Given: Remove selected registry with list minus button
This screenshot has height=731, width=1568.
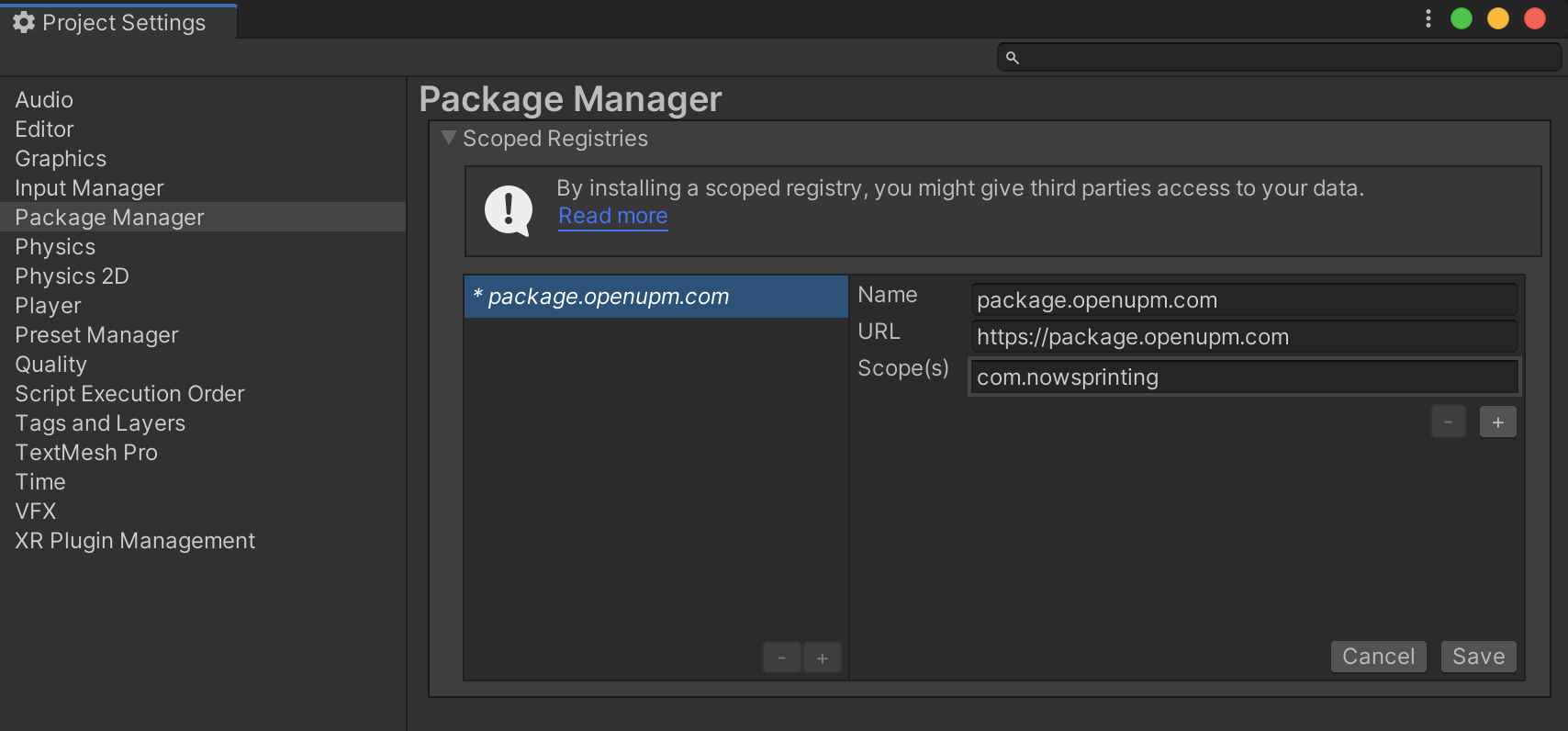Looking at the screenshot, I should pyautogui.click(x=782, y=658).
